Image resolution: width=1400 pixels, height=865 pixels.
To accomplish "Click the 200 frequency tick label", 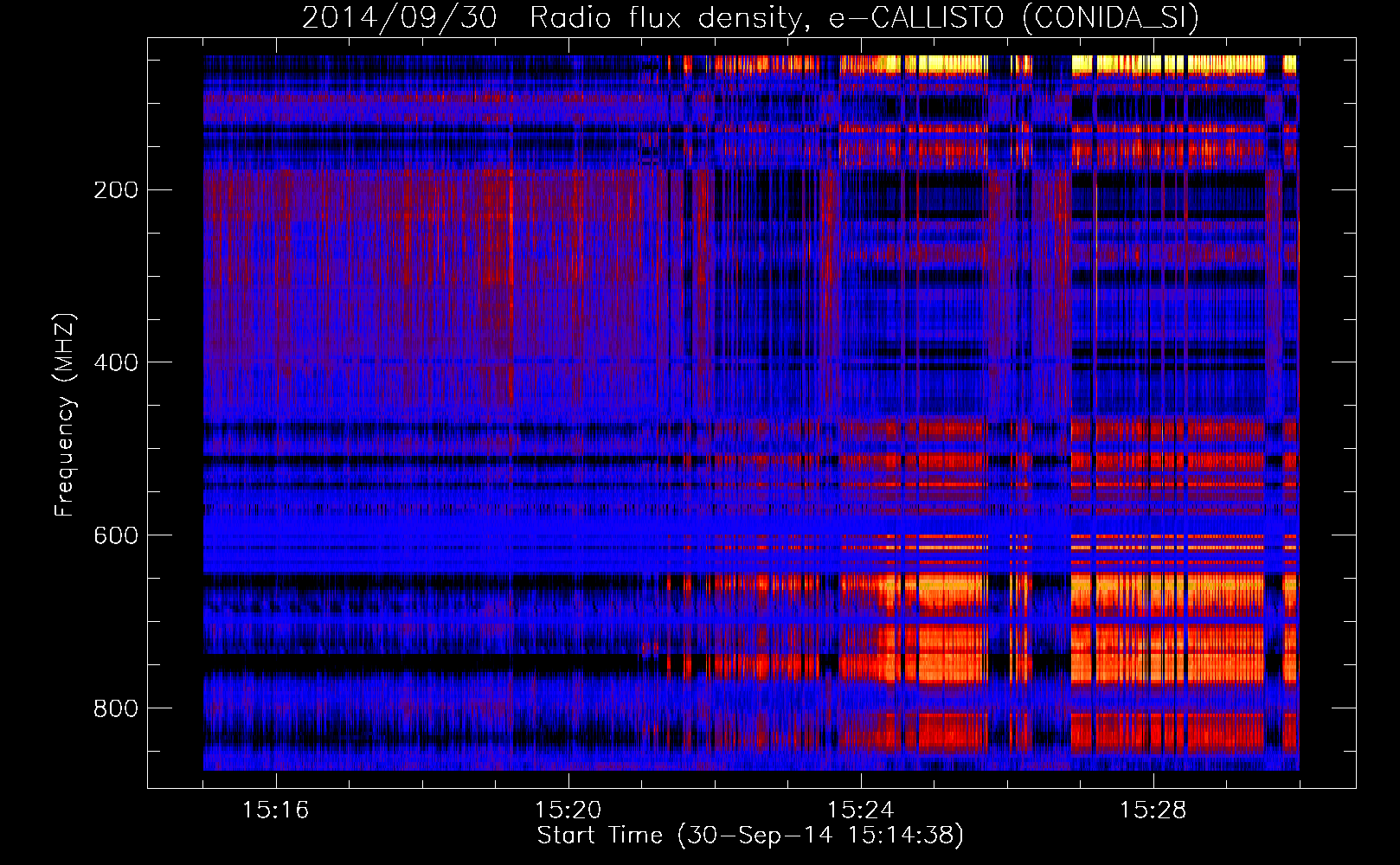I will point(116,189).
